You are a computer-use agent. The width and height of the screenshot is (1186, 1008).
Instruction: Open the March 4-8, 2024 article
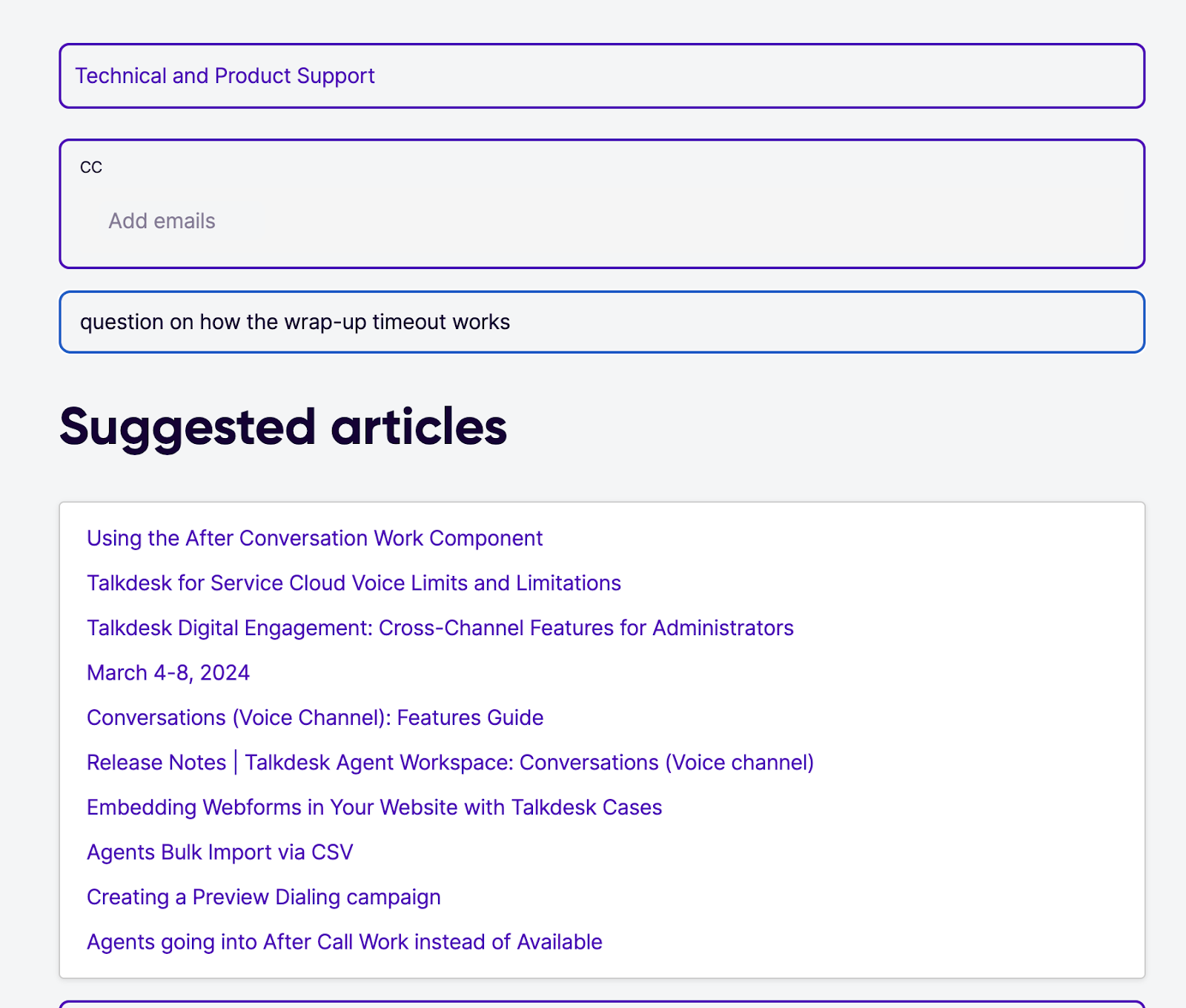(168, 672)
